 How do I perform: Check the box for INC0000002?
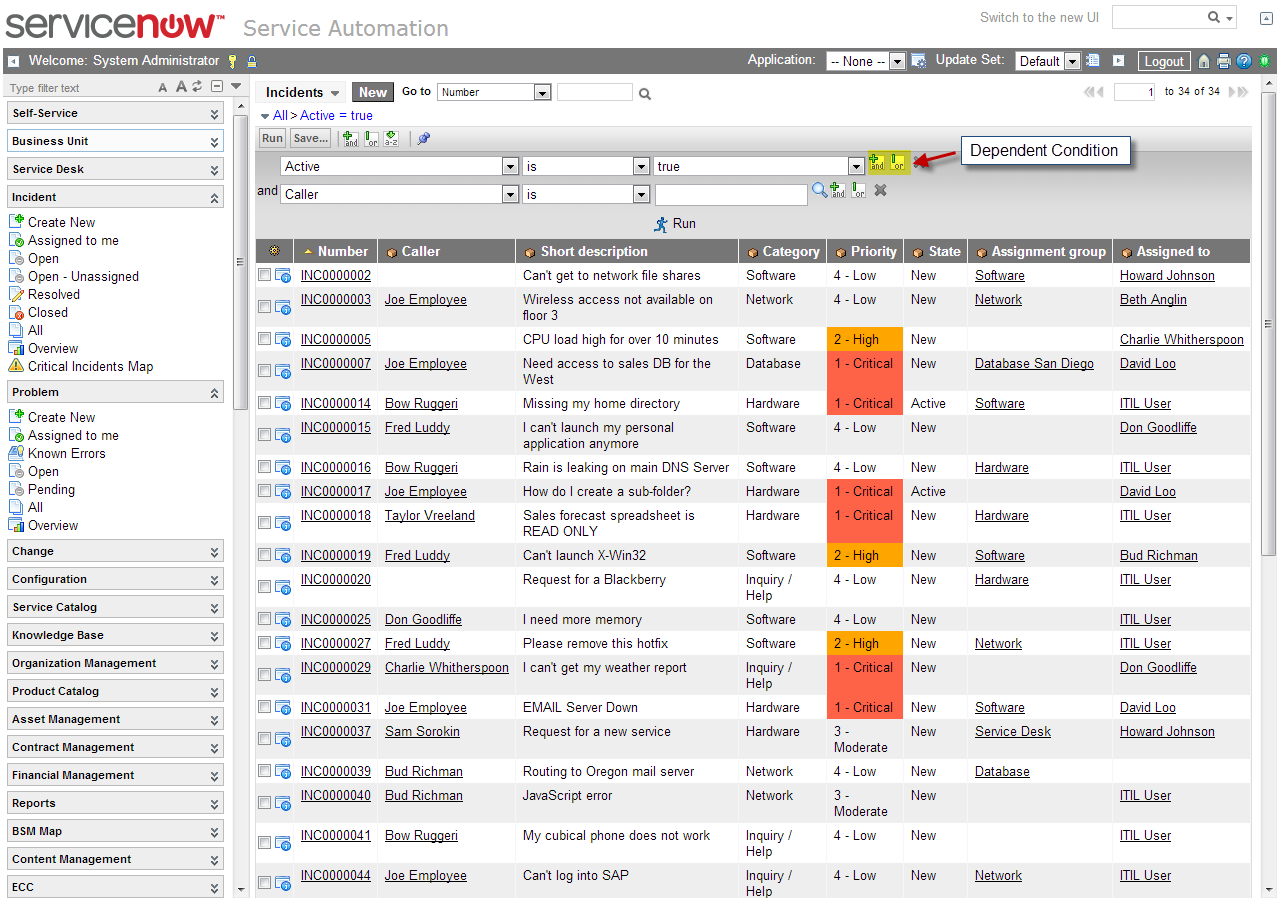point(265,275)
